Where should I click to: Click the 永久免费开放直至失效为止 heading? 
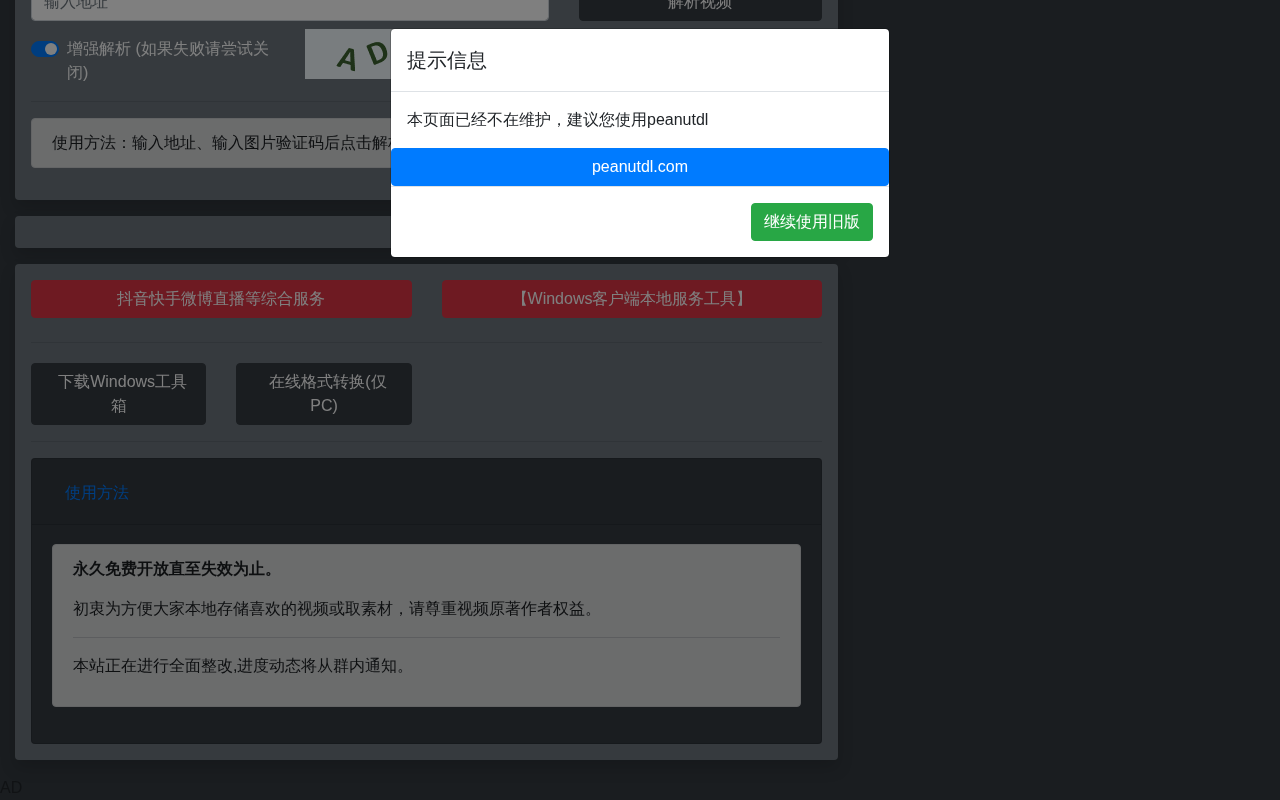(177, 569)
